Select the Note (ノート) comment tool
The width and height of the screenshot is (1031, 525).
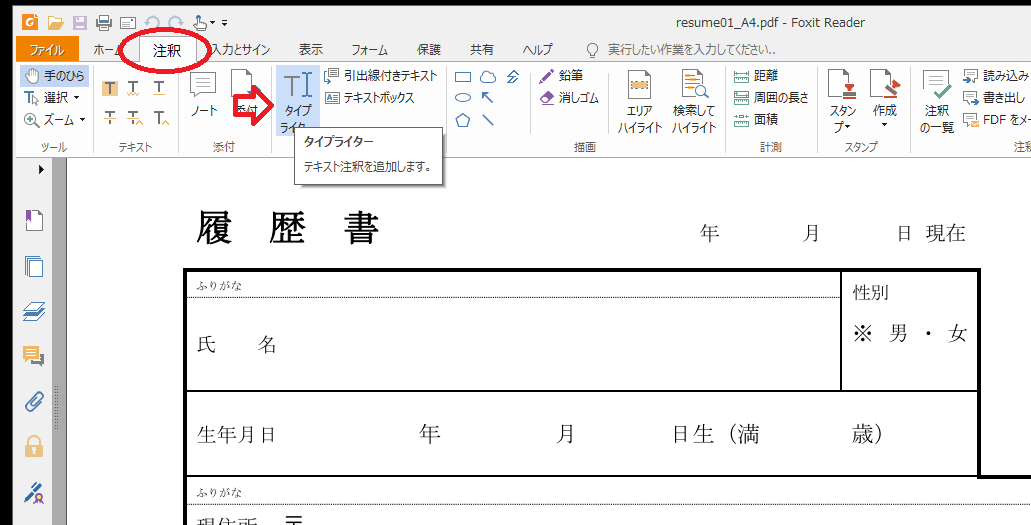(204, 95)
